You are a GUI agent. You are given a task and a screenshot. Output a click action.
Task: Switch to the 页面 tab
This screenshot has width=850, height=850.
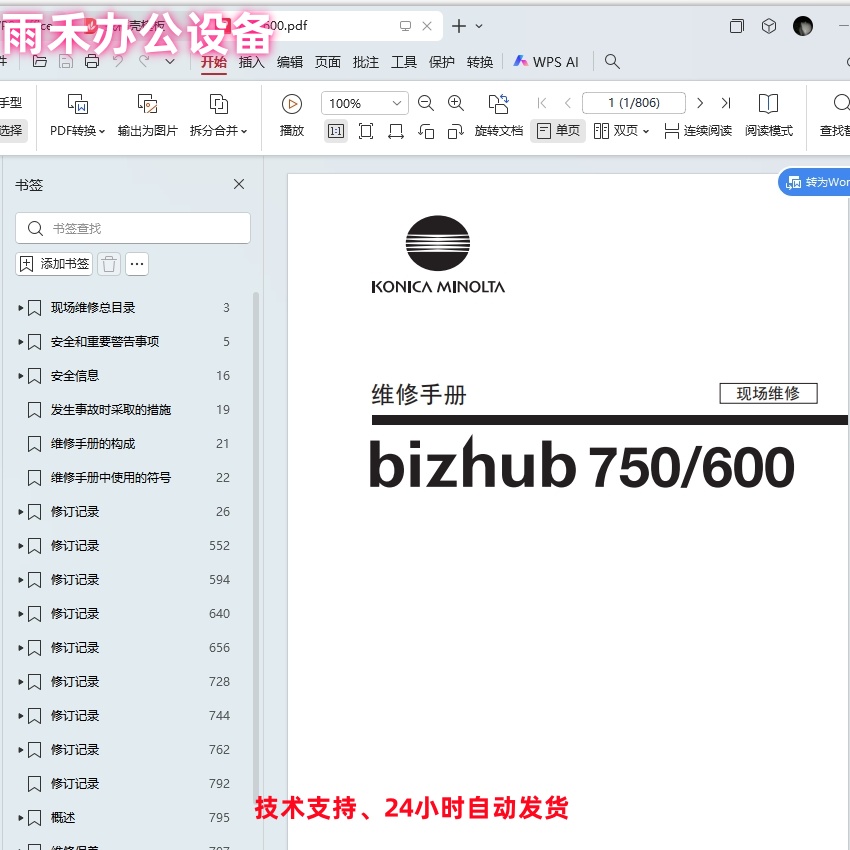(328, 62)
